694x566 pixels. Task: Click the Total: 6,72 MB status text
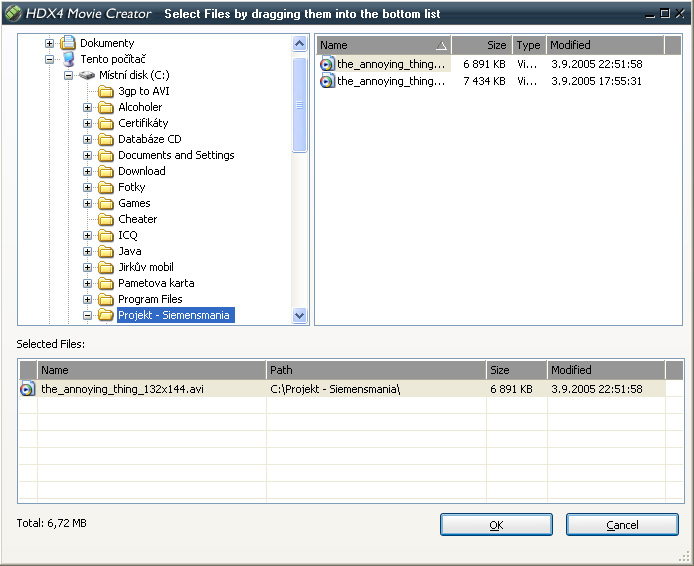(51, 523)
